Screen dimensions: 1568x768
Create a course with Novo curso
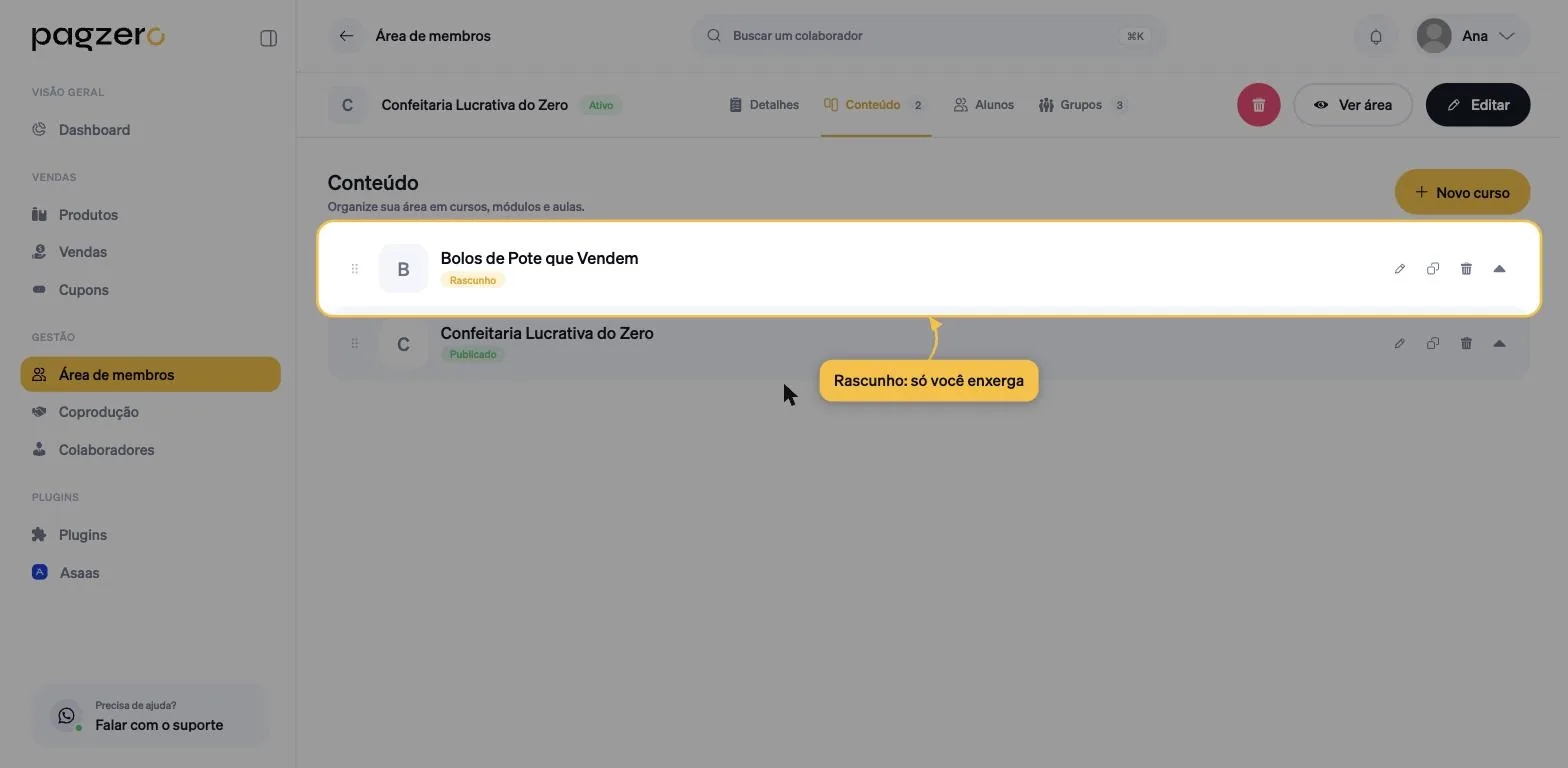coord(1462,192)
